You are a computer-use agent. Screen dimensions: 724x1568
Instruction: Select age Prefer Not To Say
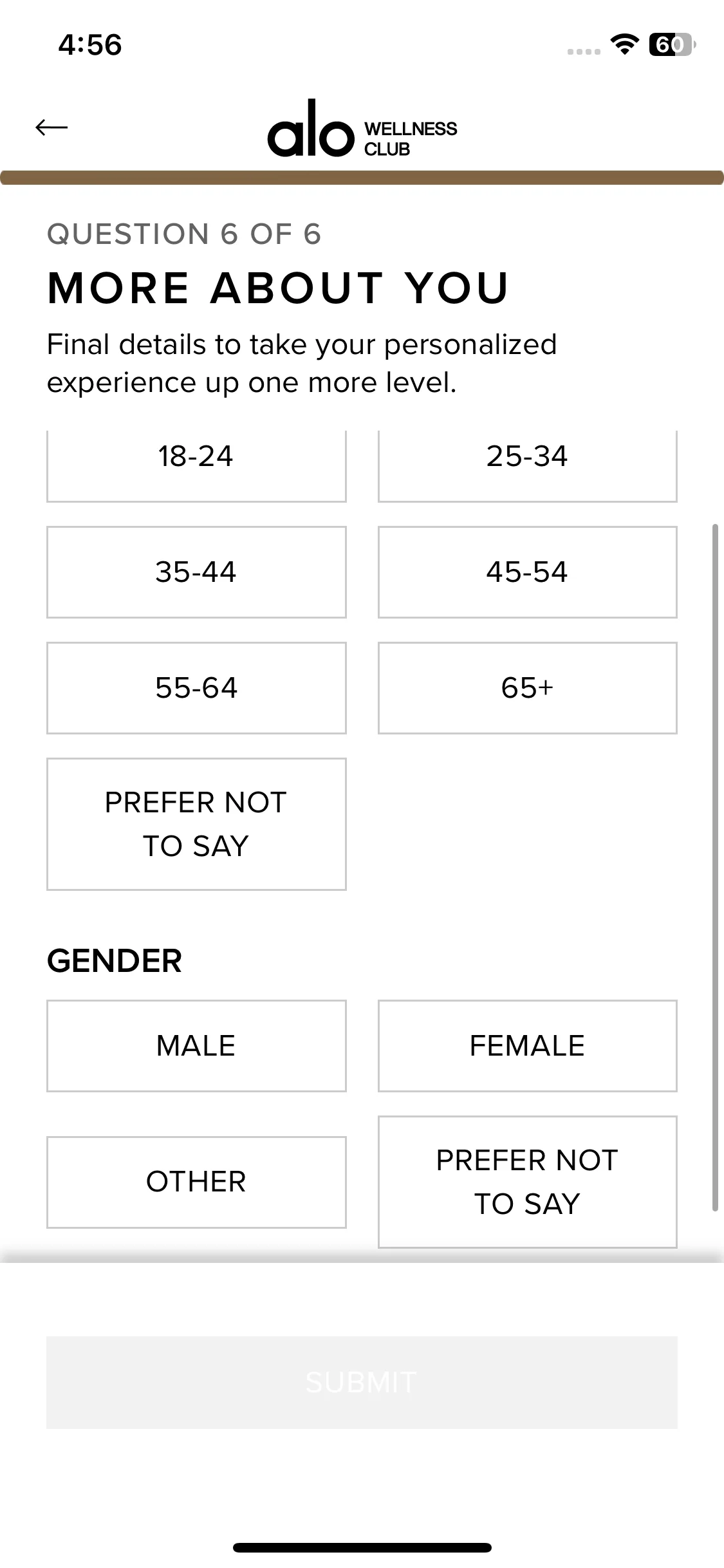pyautogui.click(x=196, y=824)
